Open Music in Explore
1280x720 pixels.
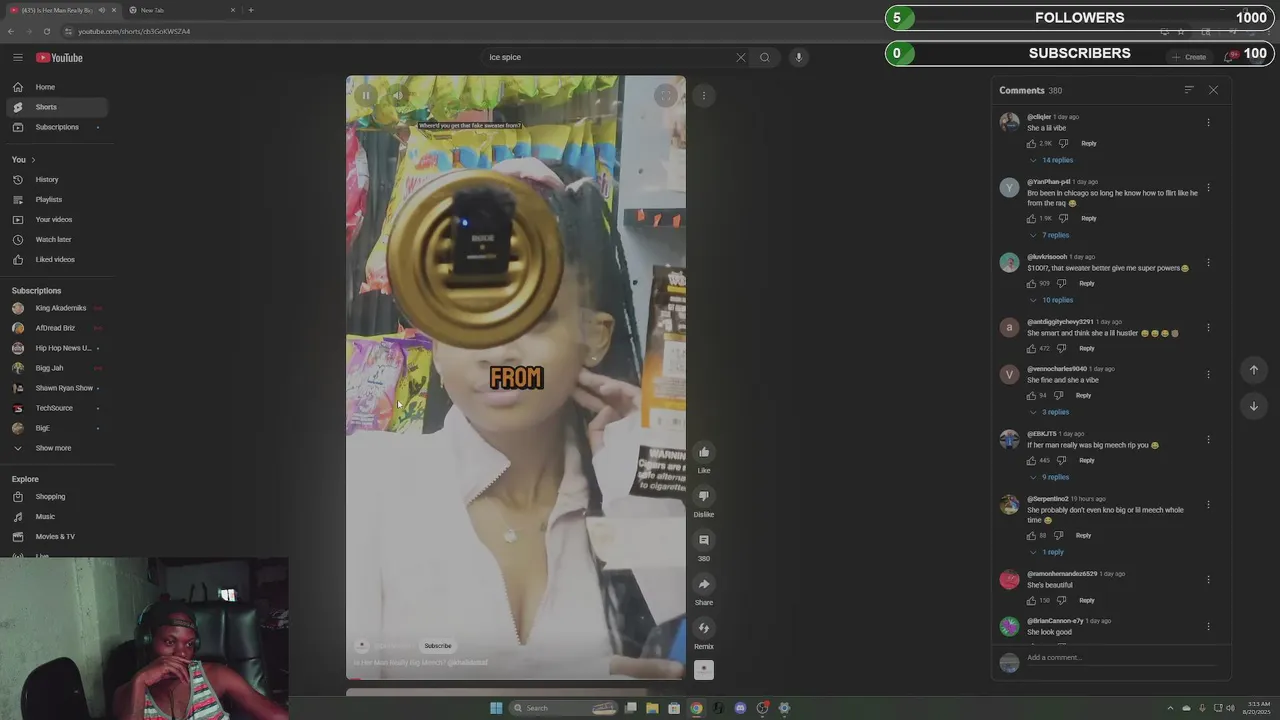coord(57,516)
